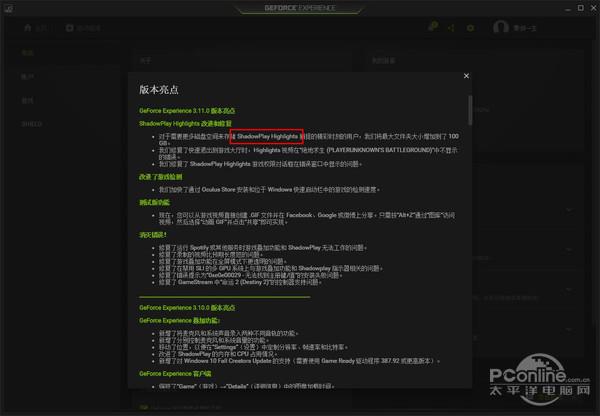Select 帐户 in the settings sidebar

pos(28,77)
